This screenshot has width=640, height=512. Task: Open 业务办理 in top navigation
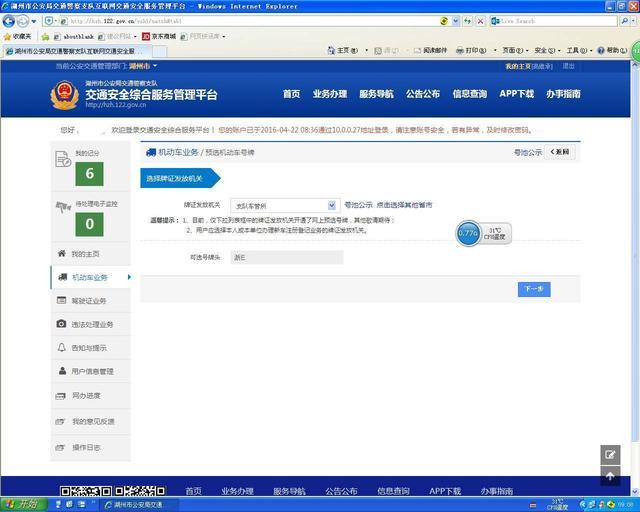(330, 94)
